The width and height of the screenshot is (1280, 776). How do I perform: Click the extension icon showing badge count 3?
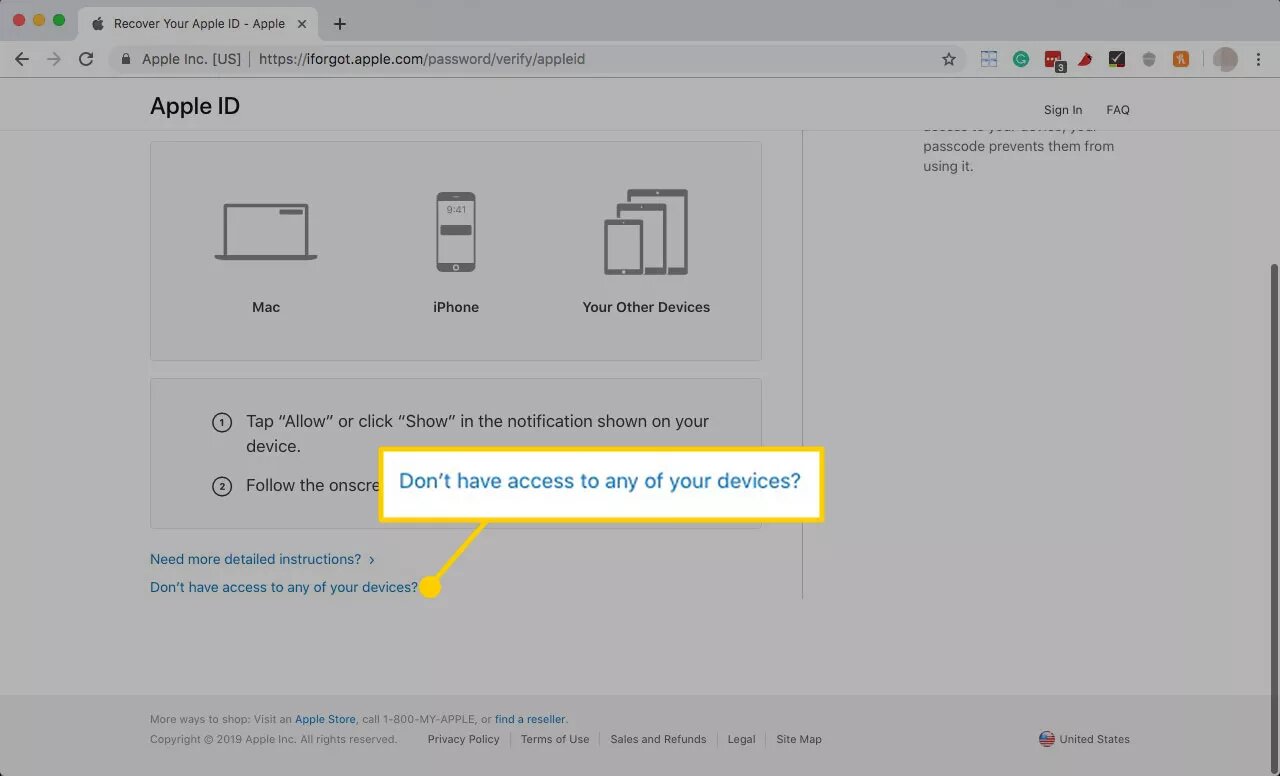click(1053, 59)
